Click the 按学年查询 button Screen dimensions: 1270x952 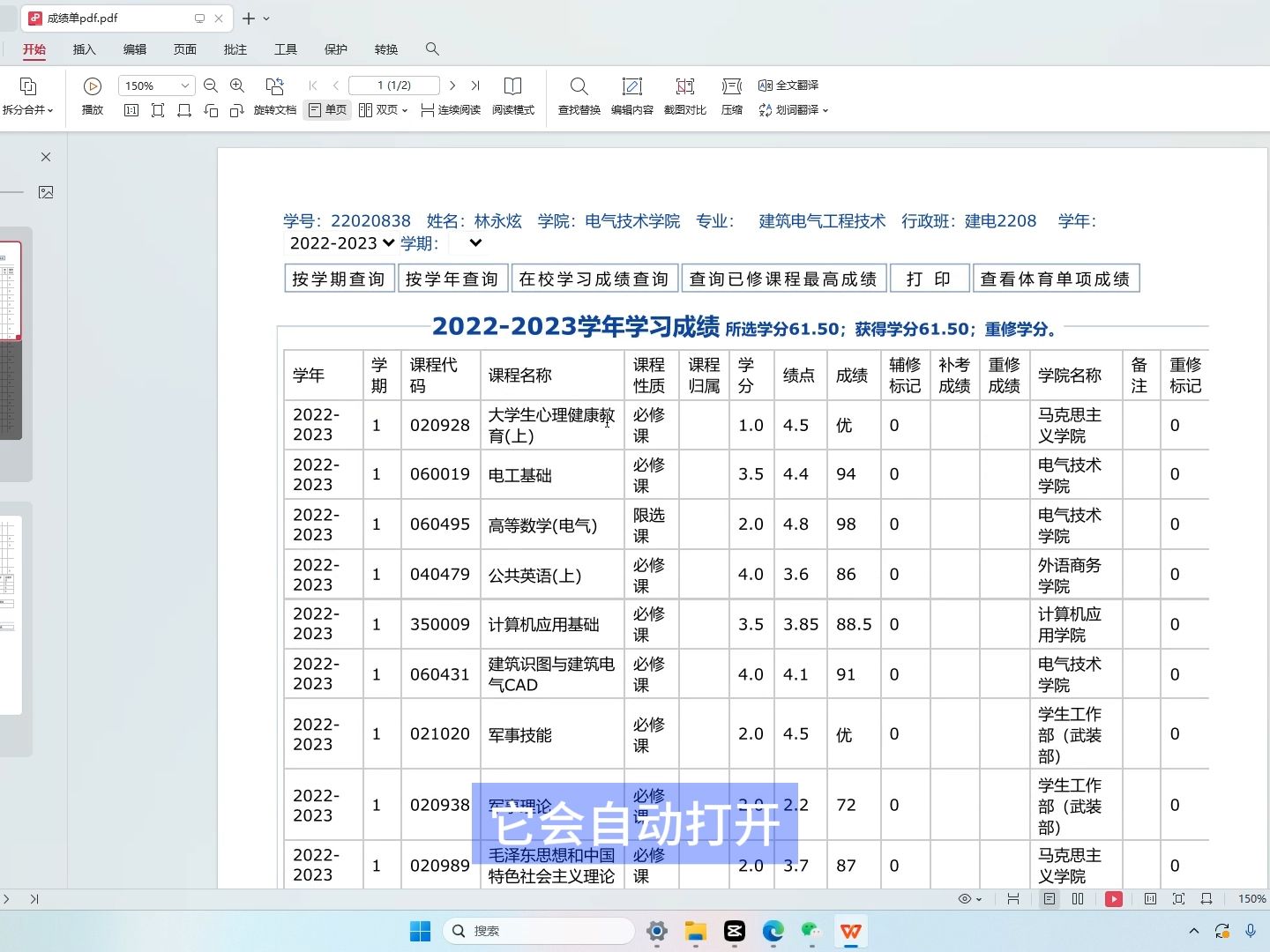click(452, 279)
